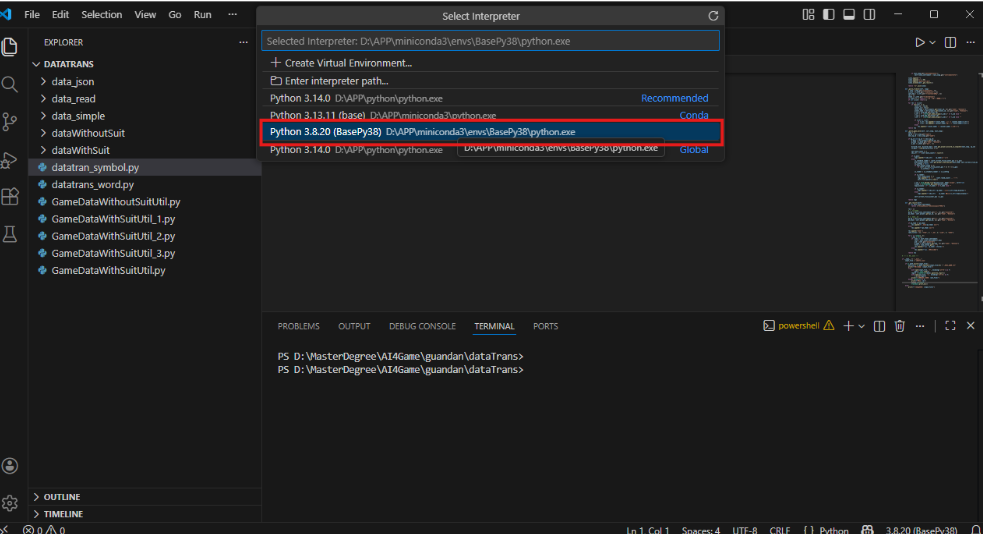Viewport: 983px width, 534px height.
Task: Create a new terminal with plus icon
Action: click(x=848, y=326)
